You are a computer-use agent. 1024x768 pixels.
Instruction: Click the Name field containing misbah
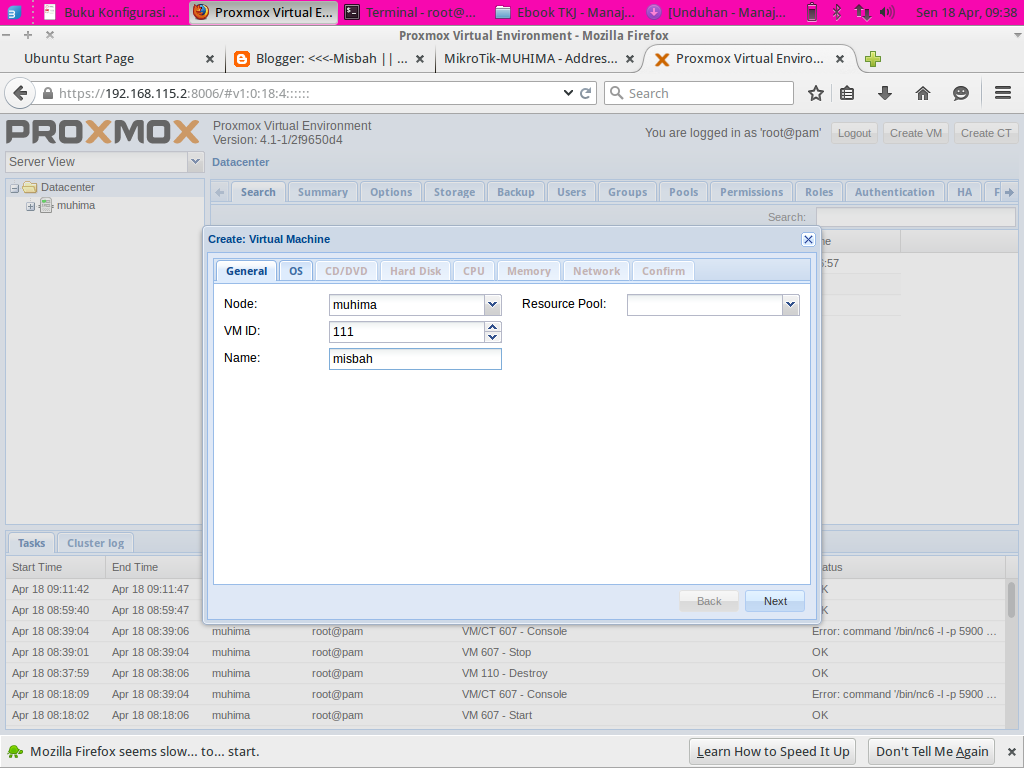pos(415,359)
